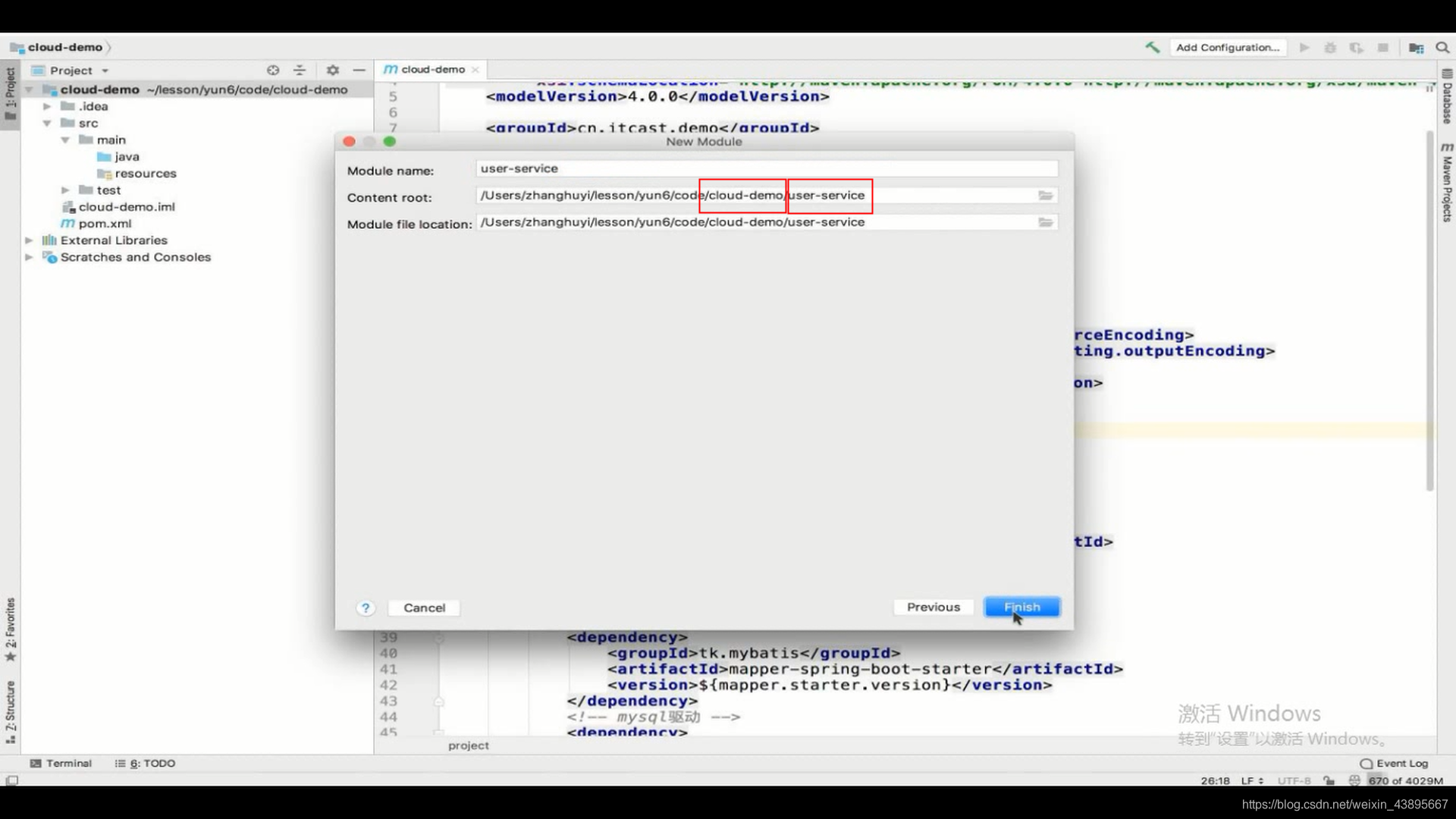
Task: Open the 1: Project side tab
Action: [10, 93]
